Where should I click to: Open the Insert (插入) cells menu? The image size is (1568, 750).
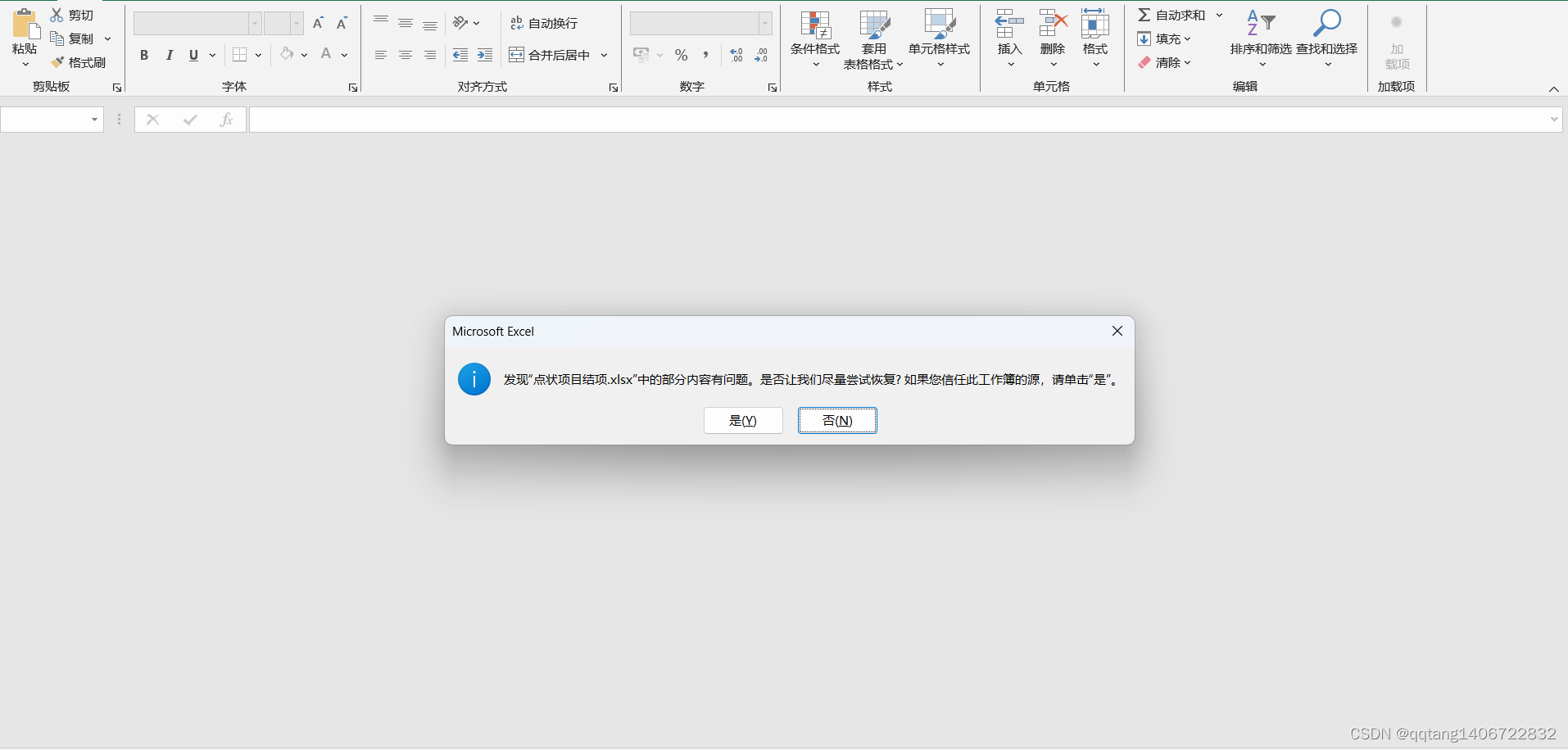pos(1010,38)
